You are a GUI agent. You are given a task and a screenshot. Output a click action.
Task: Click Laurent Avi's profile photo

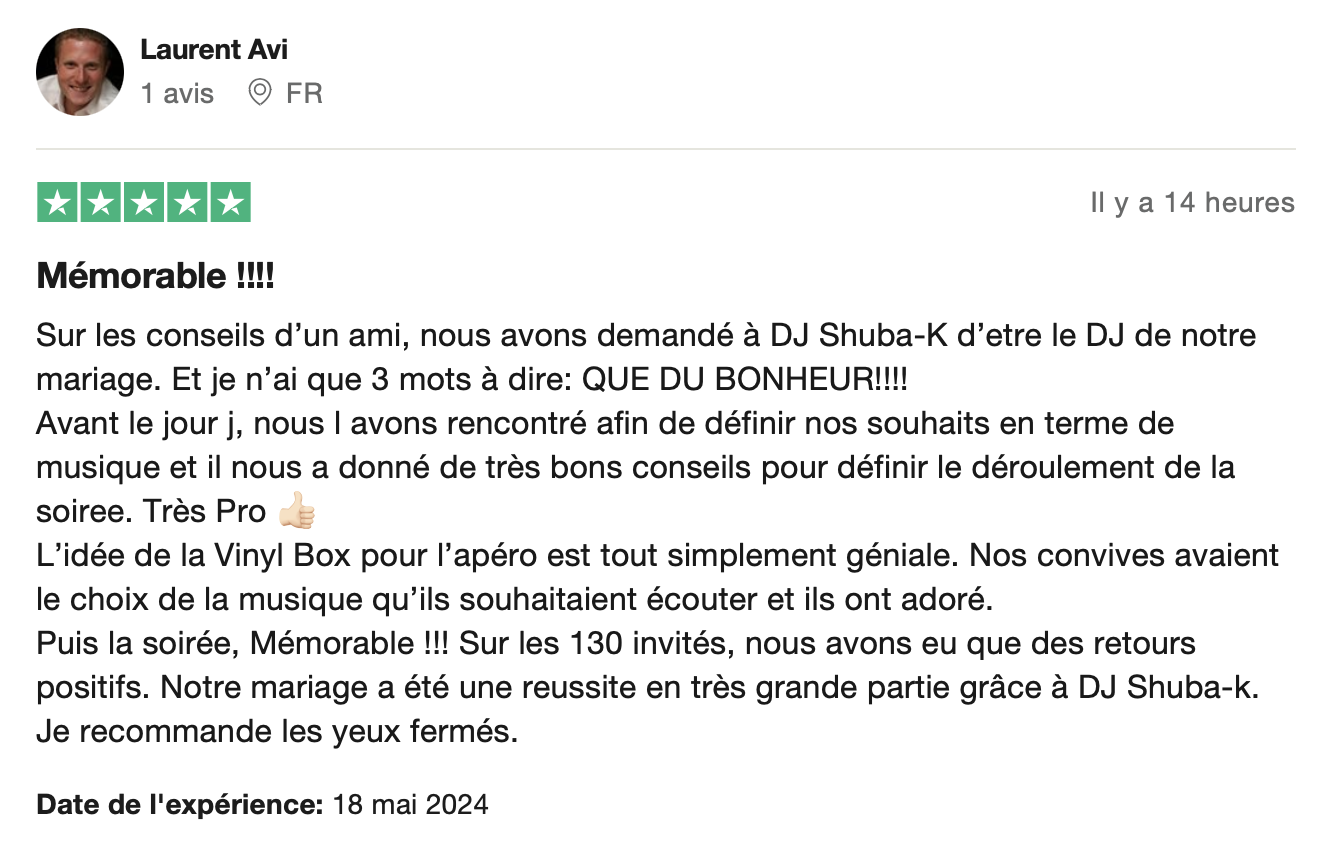(80, 72)
